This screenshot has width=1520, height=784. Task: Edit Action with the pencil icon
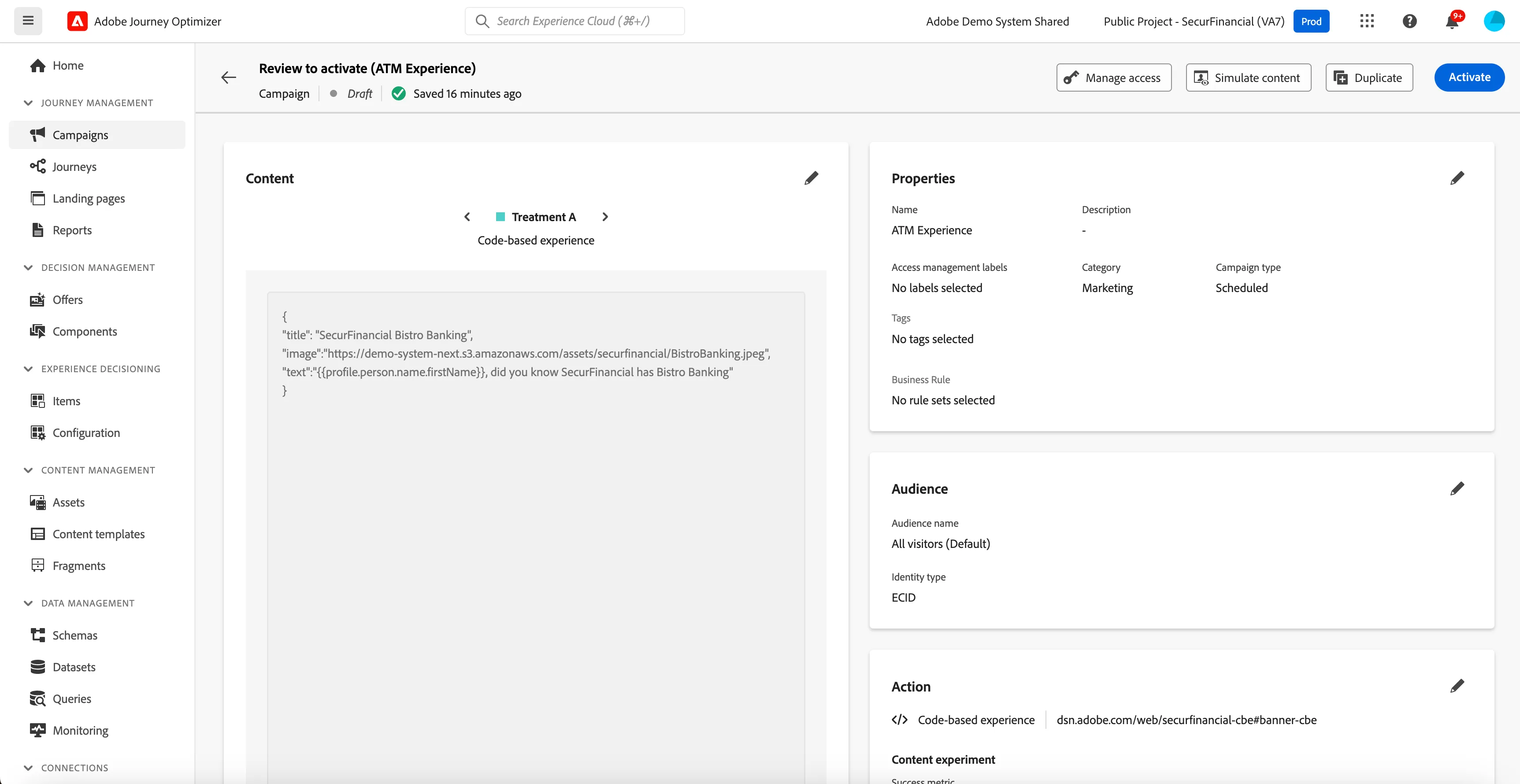pyautogui.click(x=1457, y=686)
